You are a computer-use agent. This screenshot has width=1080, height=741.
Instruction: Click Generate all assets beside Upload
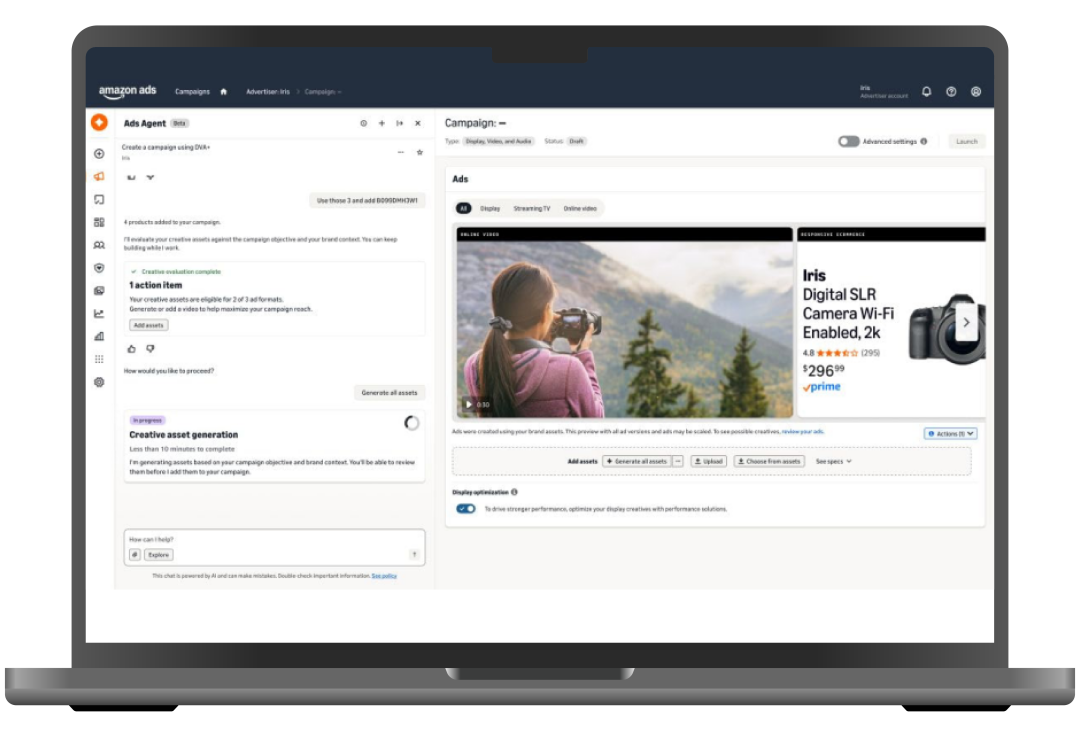point(636,461)
